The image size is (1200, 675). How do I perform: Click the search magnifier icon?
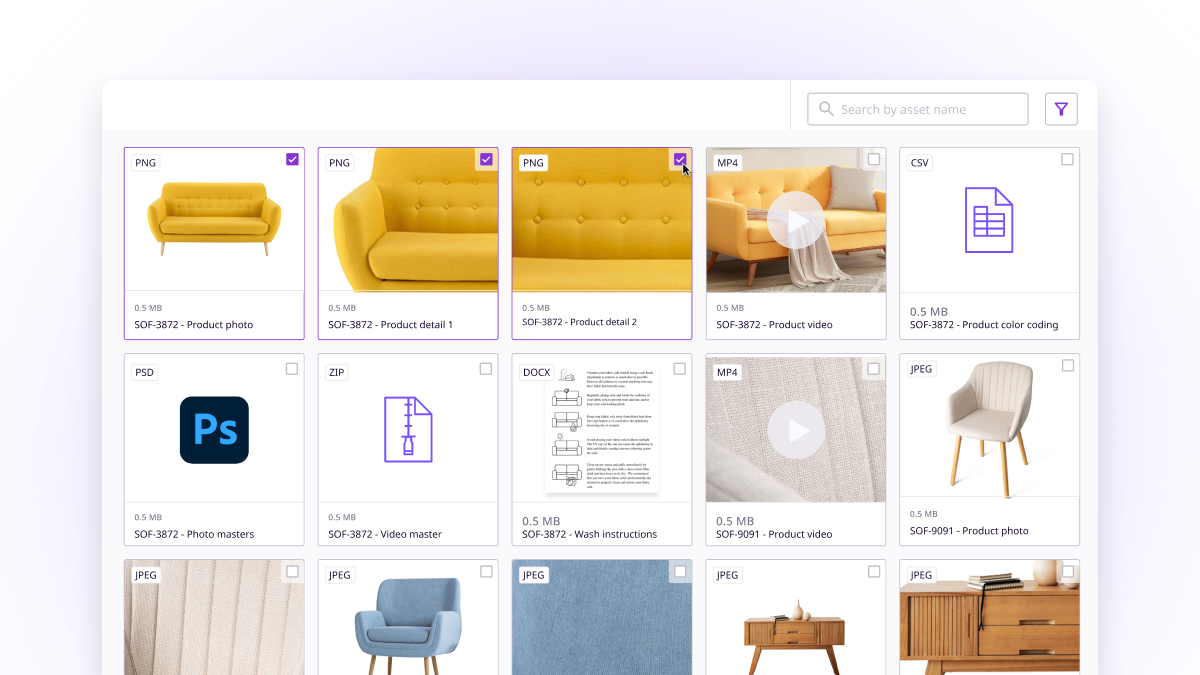825,108
